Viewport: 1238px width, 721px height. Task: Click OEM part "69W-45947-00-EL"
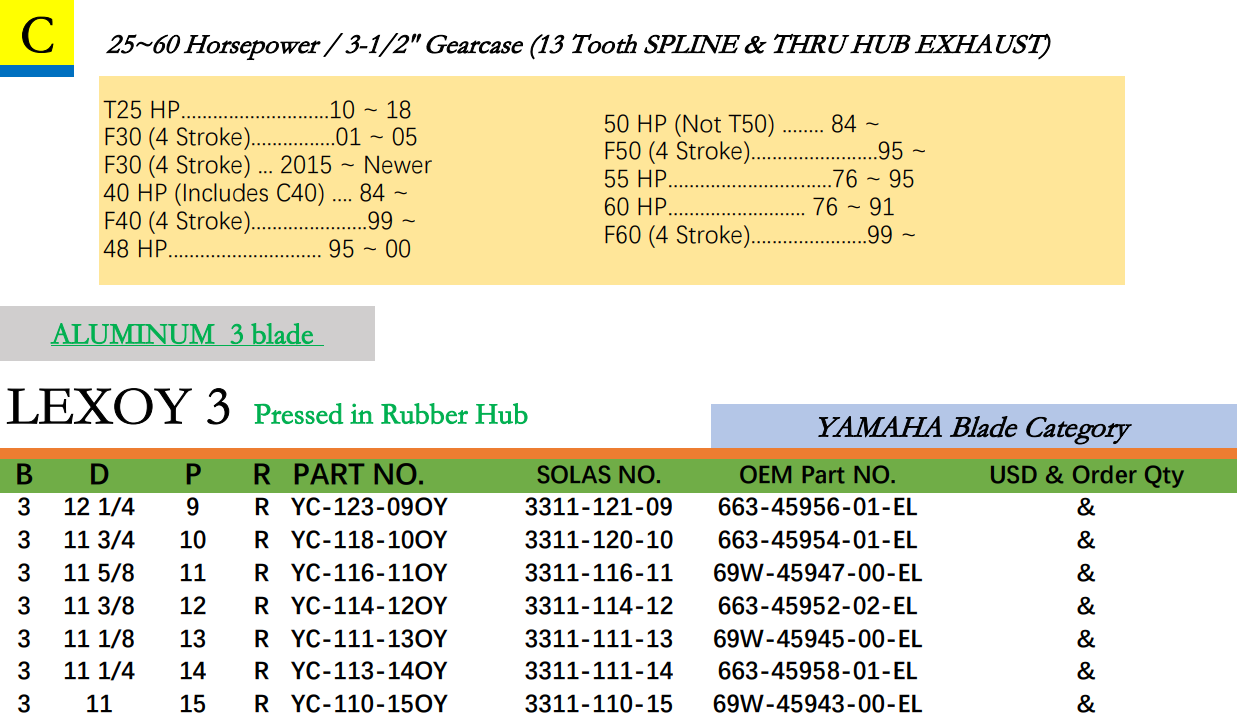[x=818, y=573]
